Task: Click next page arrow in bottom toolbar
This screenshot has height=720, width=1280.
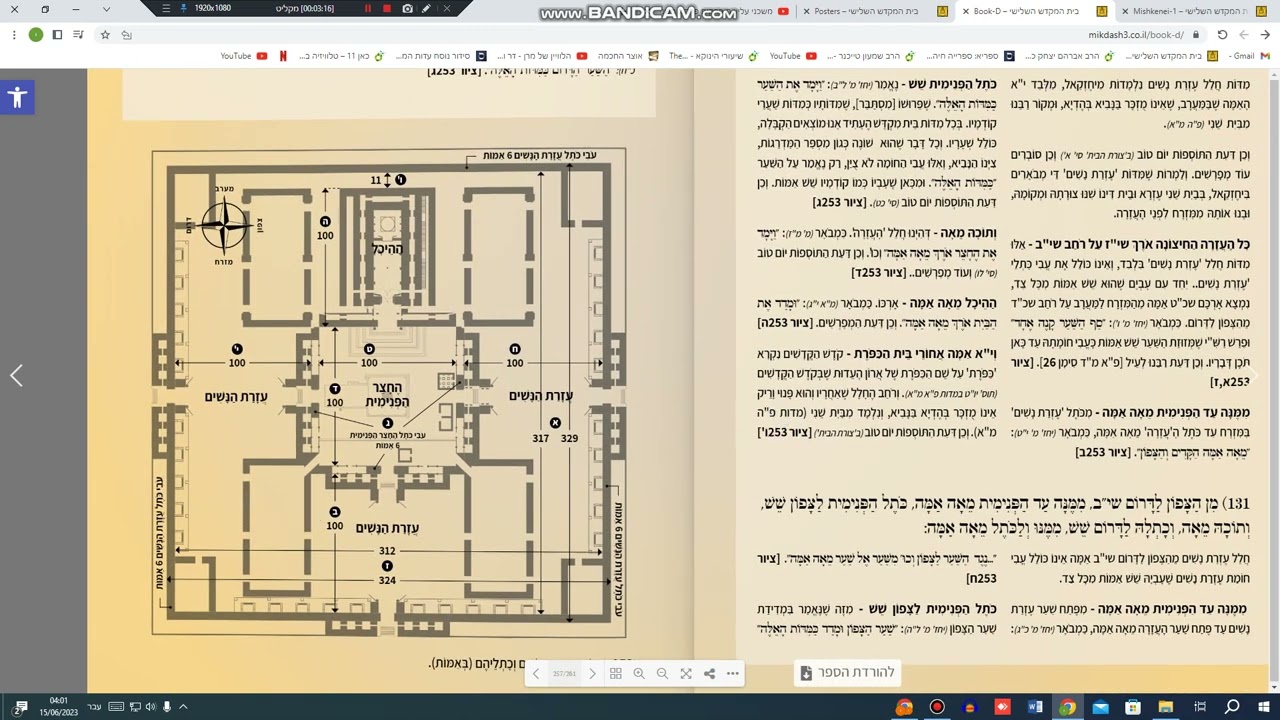Action: pos(592,674)
